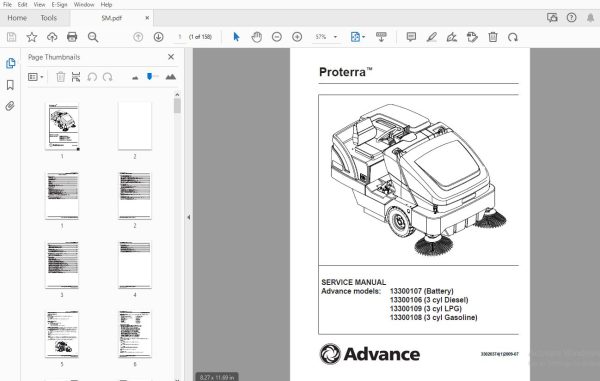Open the View menu
The height and width of the screenshot is (381, 600).
[39, 5]
